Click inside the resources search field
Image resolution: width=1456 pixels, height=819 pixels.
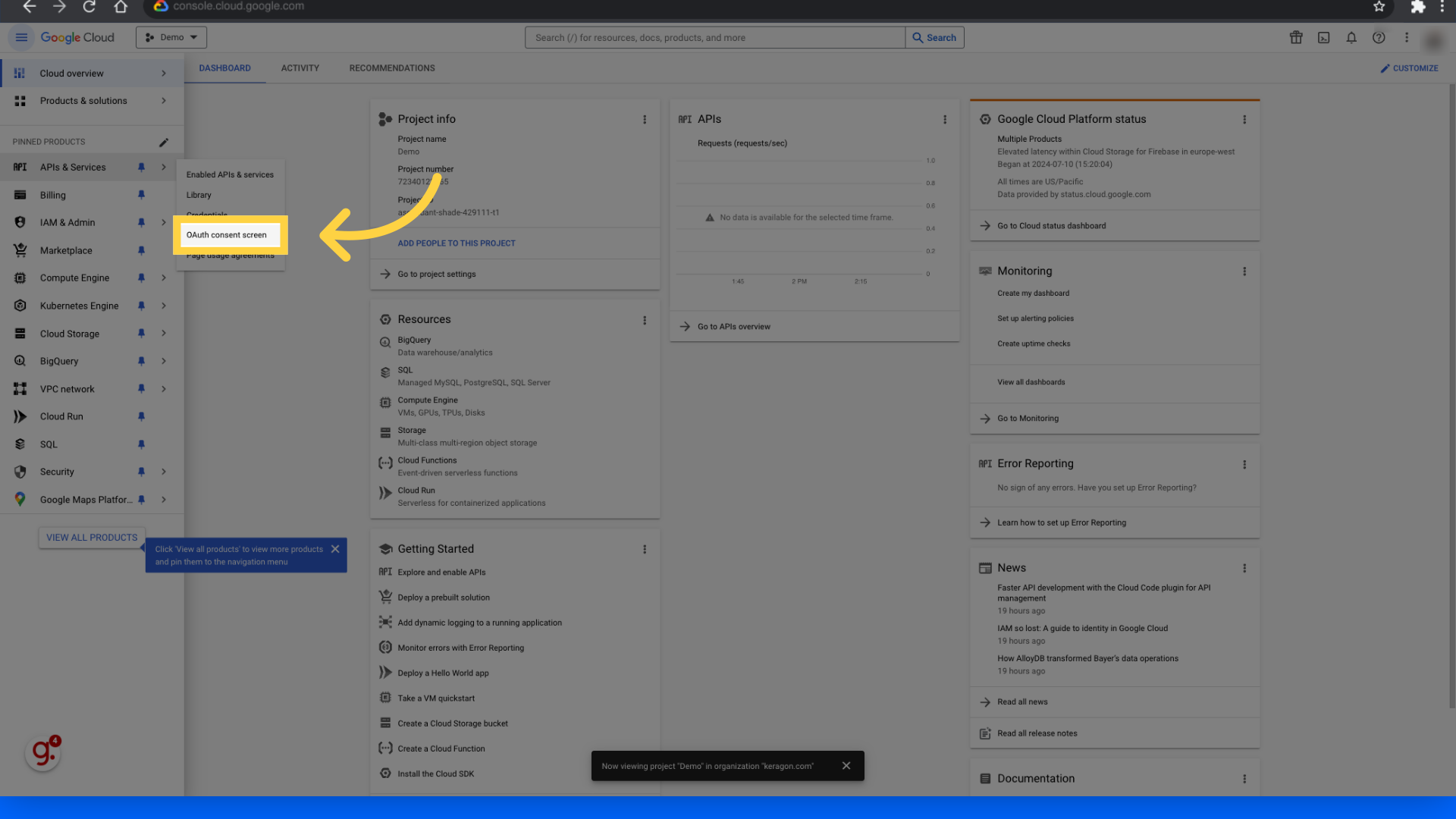pyautogui.click(x=714, y=37)
